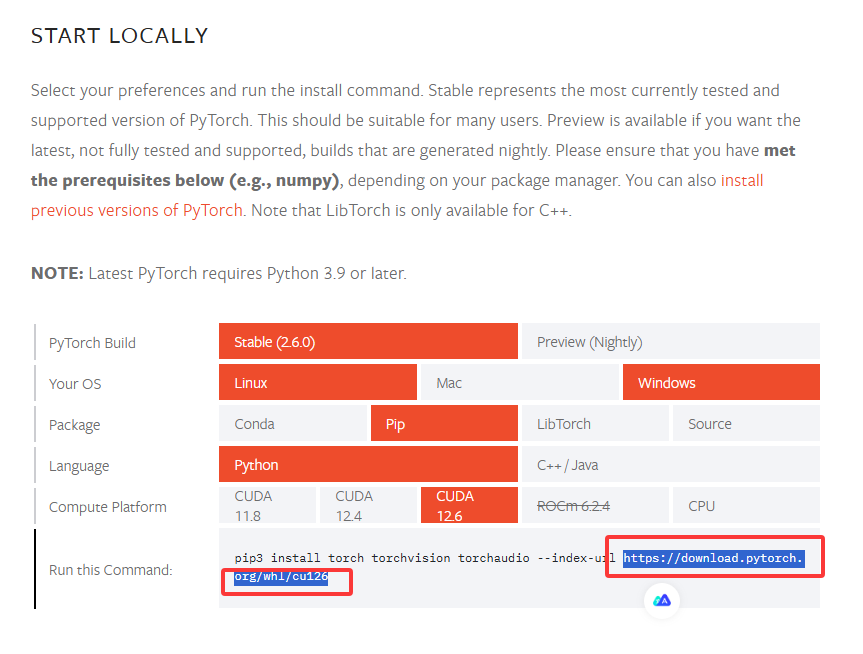Click the floating circular extension icon
The height and width of the screenshot is (654, 863).
tap(661, 601)
